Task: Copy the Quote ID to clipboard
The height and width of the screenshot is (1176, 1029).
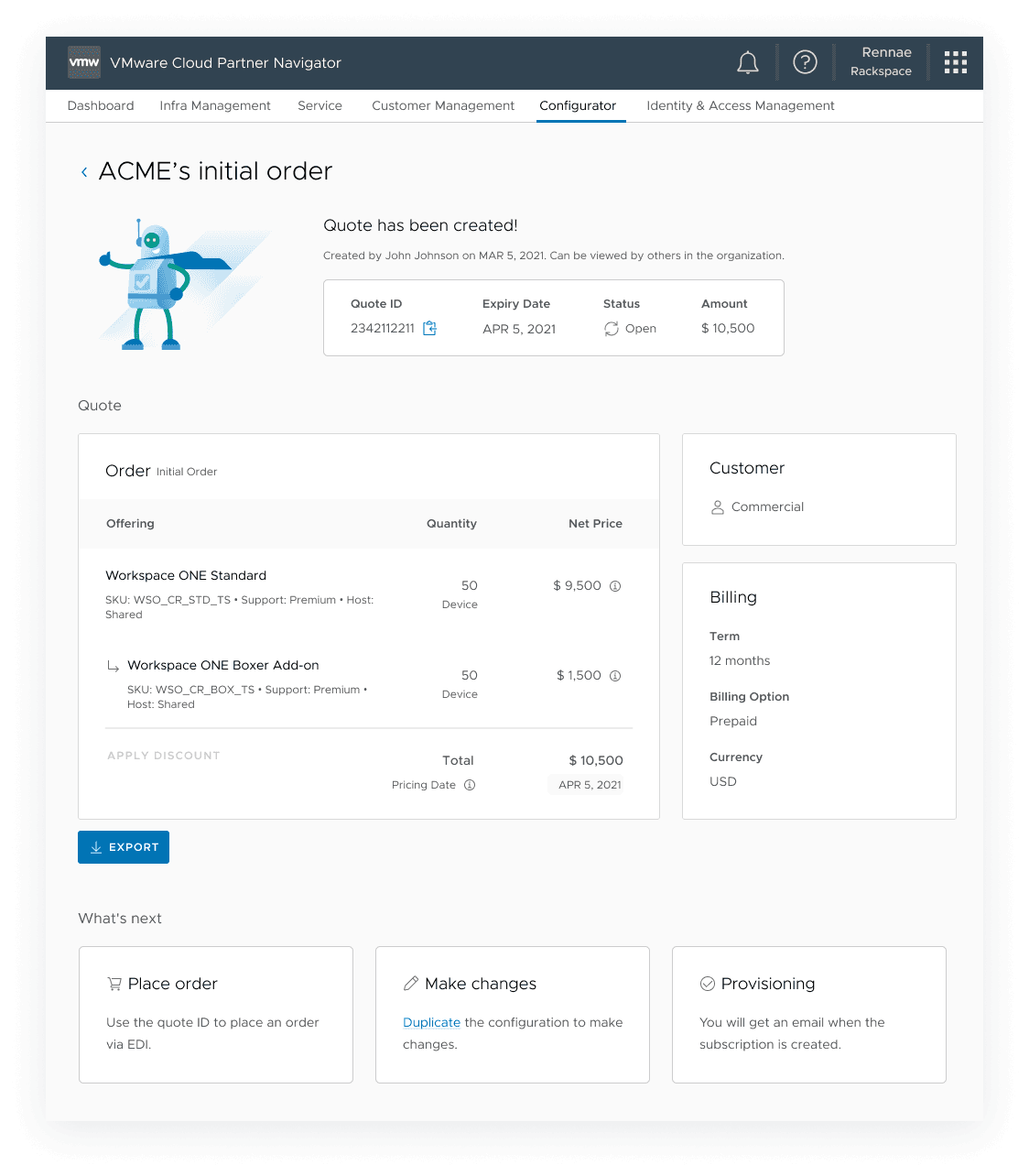Action: pos(429,328)
